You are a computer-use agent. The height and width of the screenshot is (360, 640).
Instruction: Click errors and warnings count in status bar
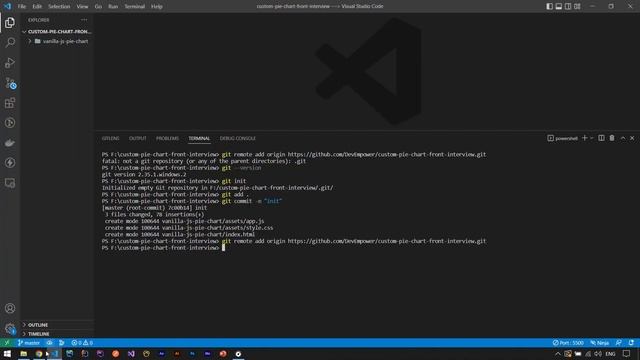[82, 343]
